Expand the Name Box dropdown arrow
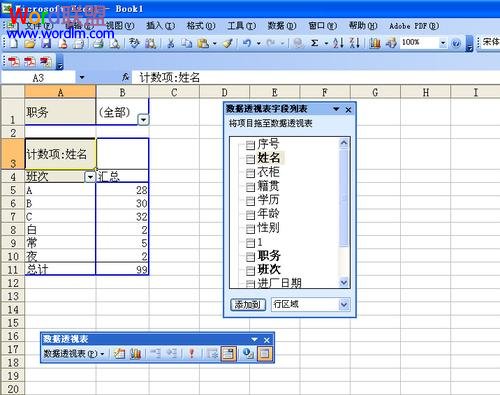 (x=82, y=78)
